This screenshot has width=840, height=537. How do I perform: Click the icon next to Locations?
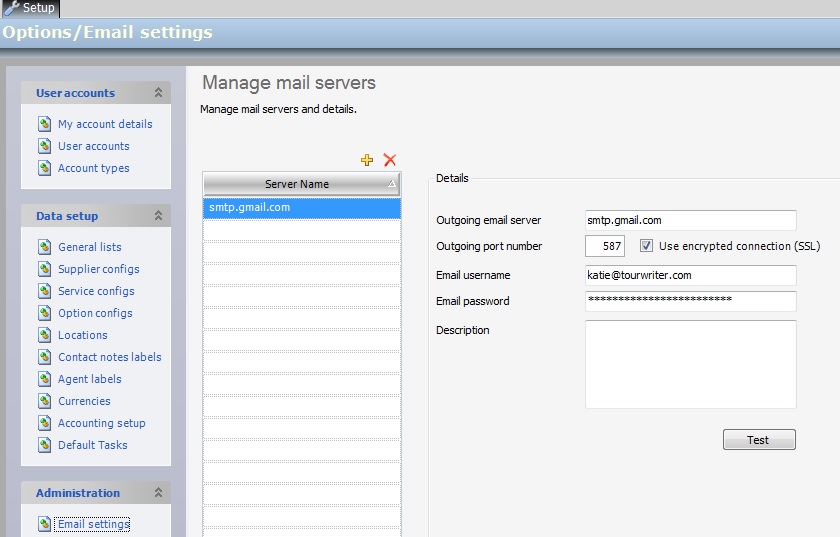click(44, 335)
